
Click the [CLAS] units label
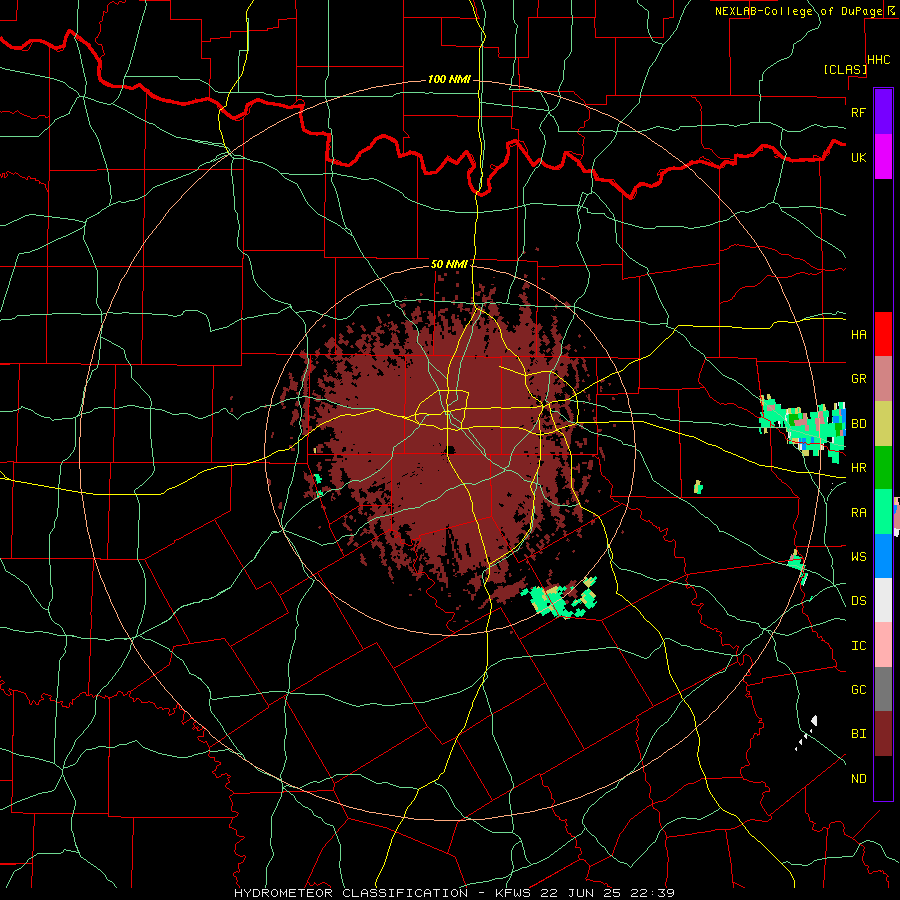pyautogui.click(x=845, y=69)
